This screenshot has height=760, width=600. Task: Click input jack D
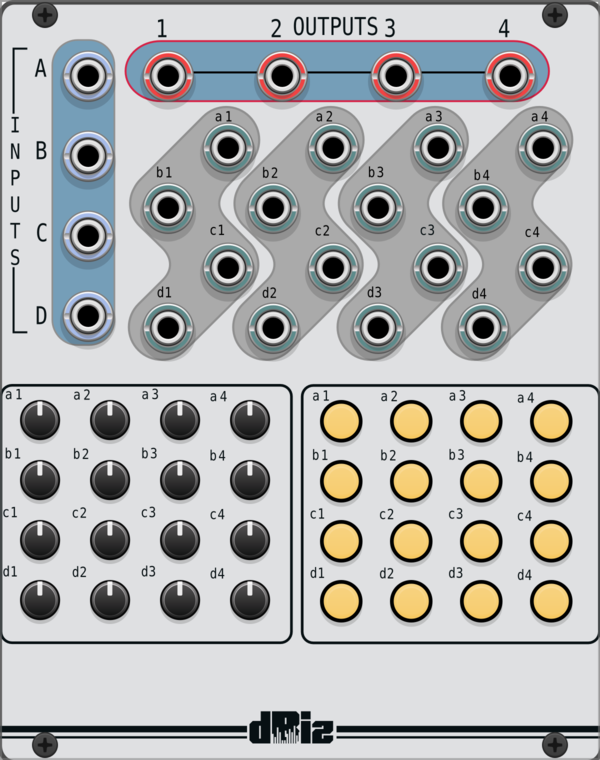[x=88, y=316]
